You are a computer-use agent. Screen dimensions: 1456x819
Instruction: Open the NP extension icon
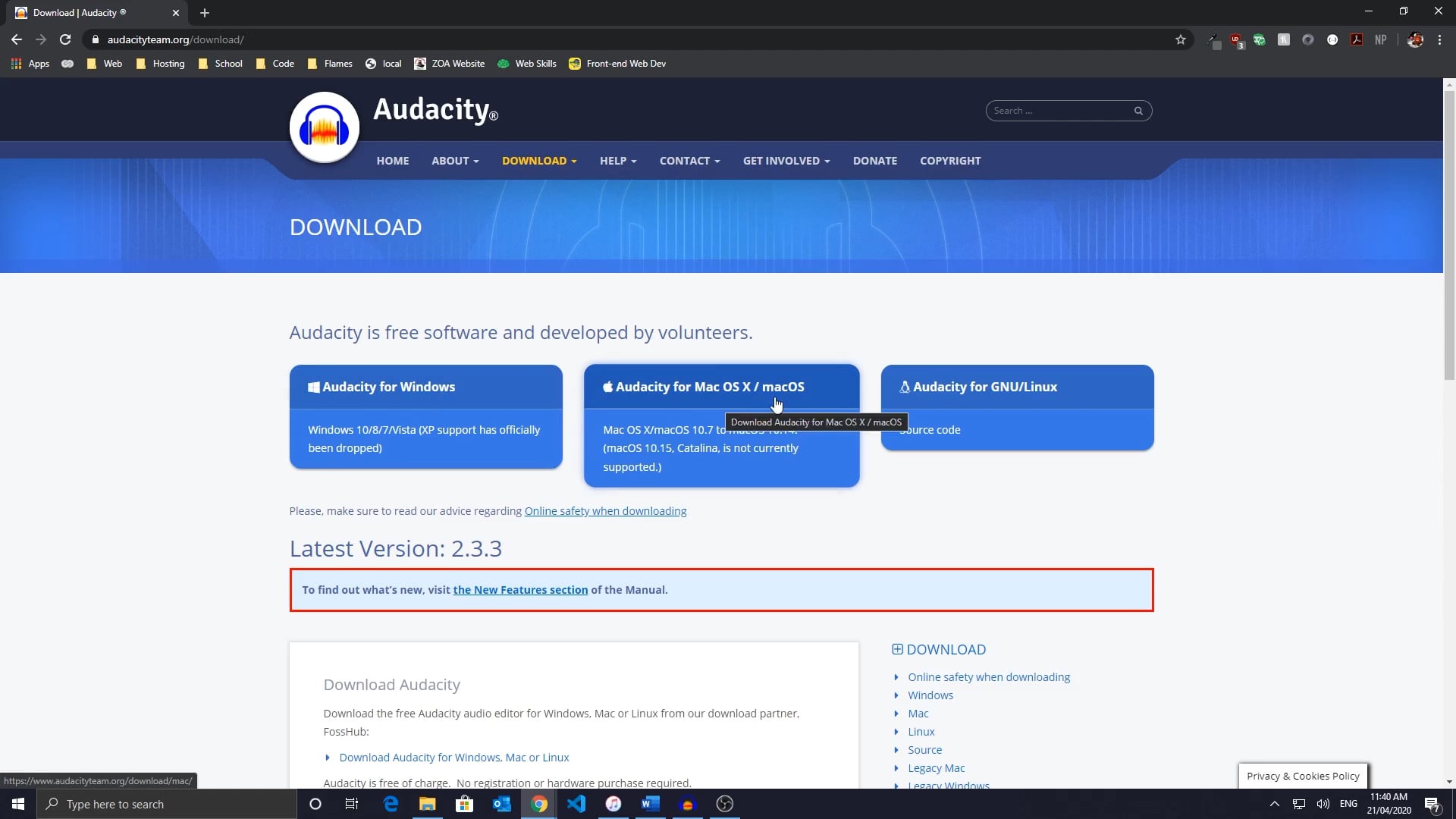(1381, 40)
